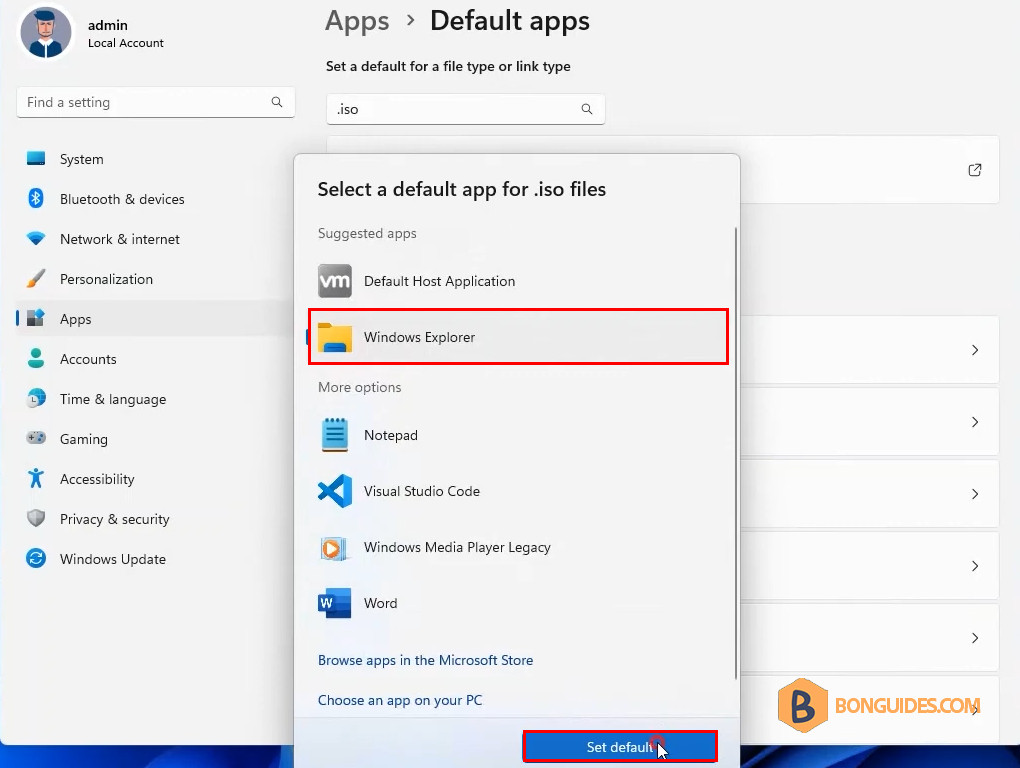Click the Network wifi icon in sidebar
The height and width of the screenshot is (768, 1020).
[36, 239]
